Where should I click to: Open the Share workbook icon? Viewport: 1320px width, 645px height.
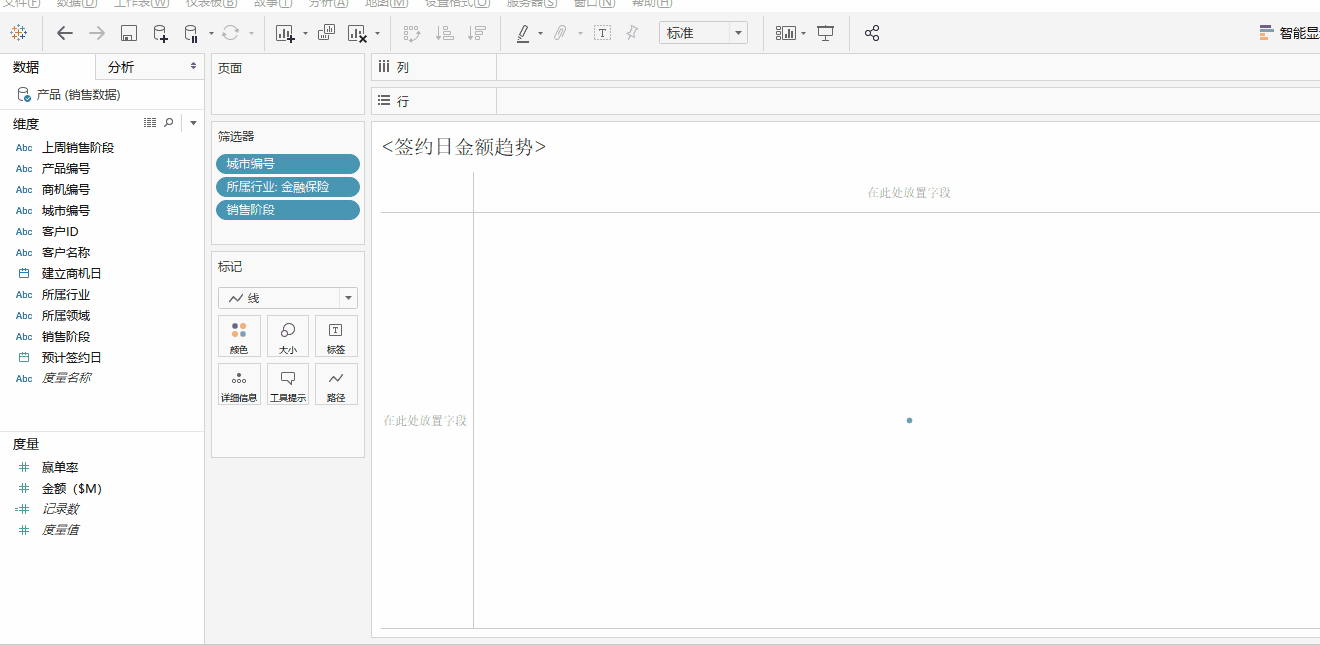click(872, 33)
